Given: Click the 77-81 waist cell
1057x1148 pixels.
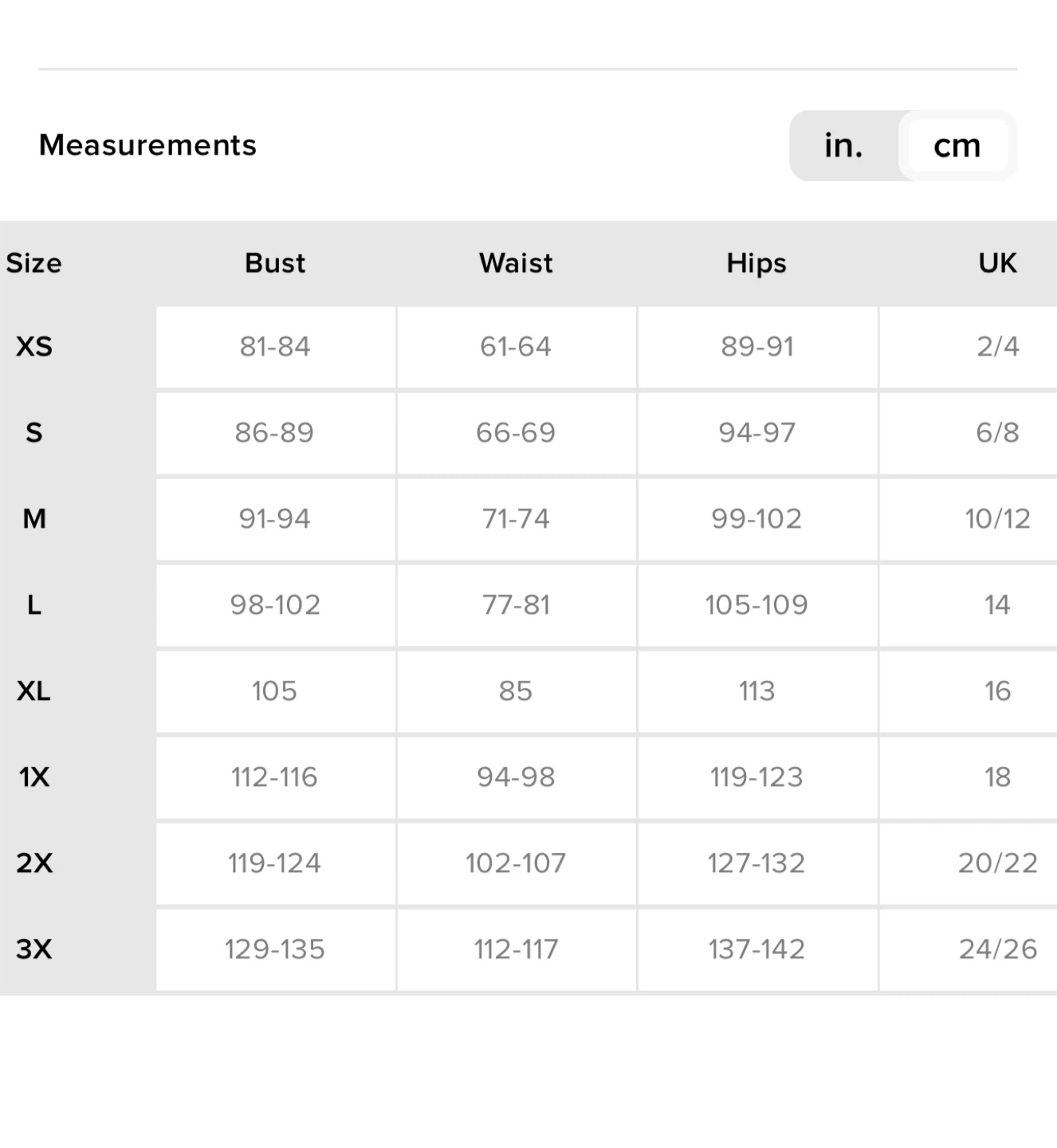Looking at the screenshot, I should click(516, 605).
